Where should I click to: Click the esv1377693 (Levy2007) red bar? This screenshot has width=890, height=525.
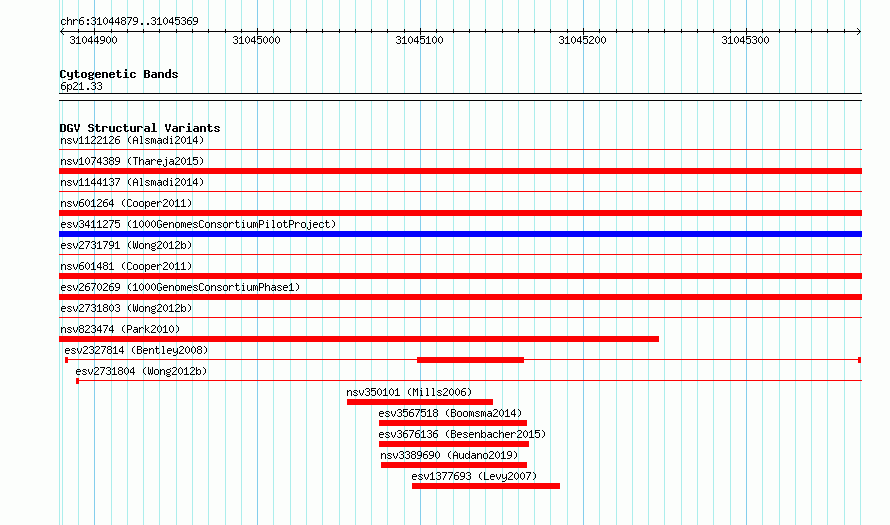click(486, 486)
